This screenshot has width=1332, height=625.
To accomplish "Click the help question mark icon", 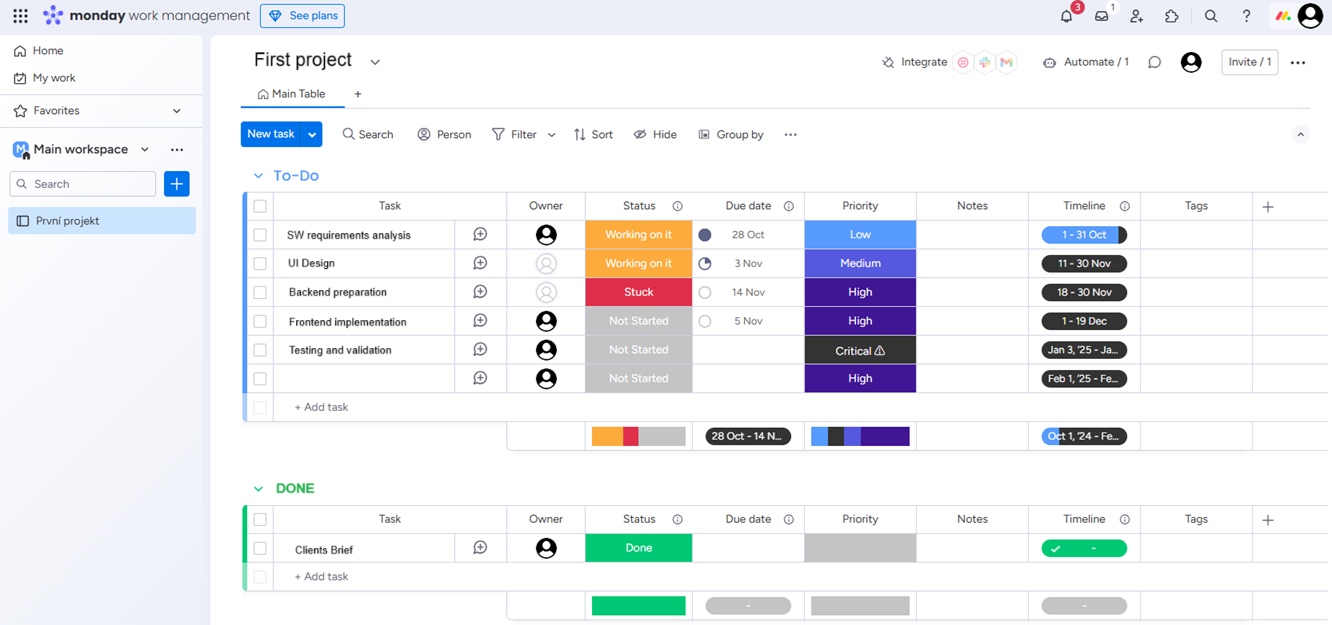I will click(1246, 16).
